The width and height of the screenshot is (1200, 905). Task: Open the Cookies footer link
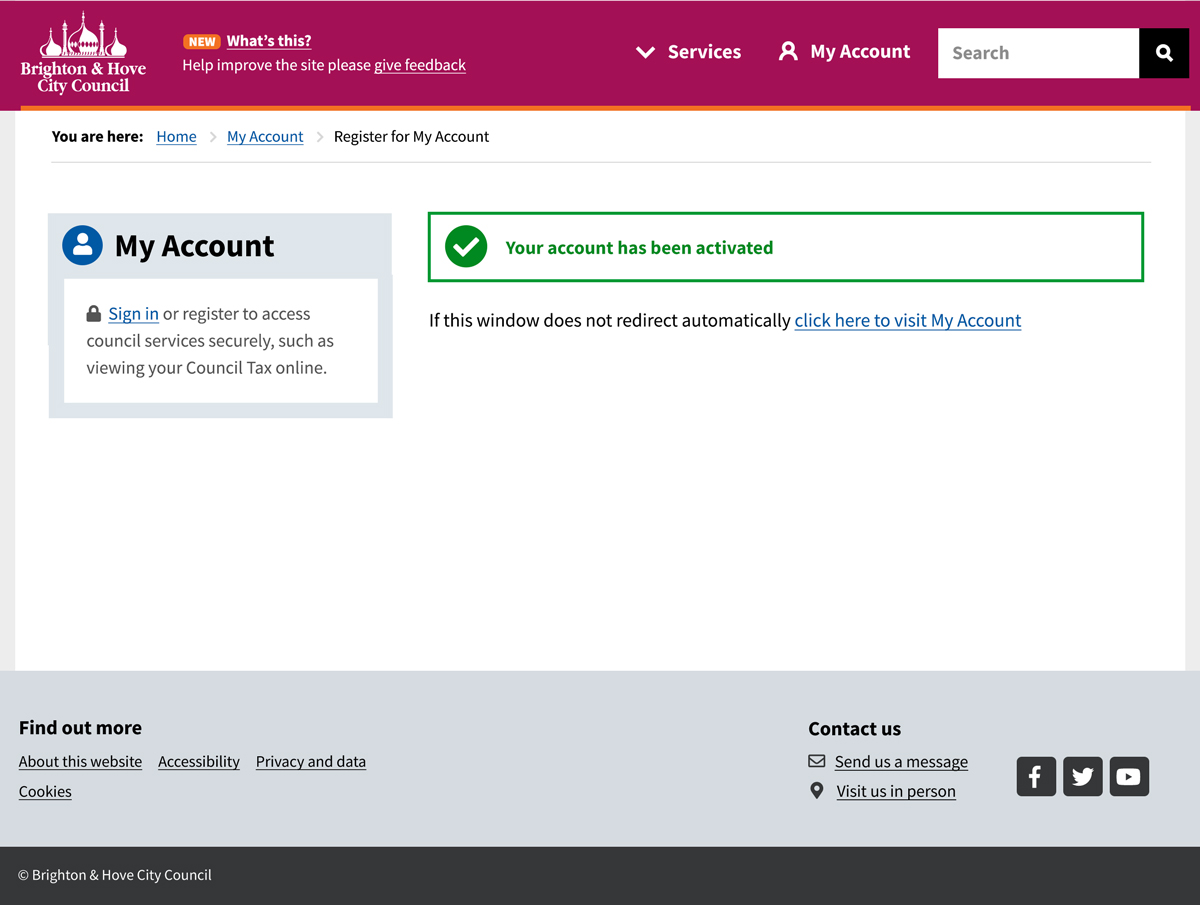(x=45, y=792)
